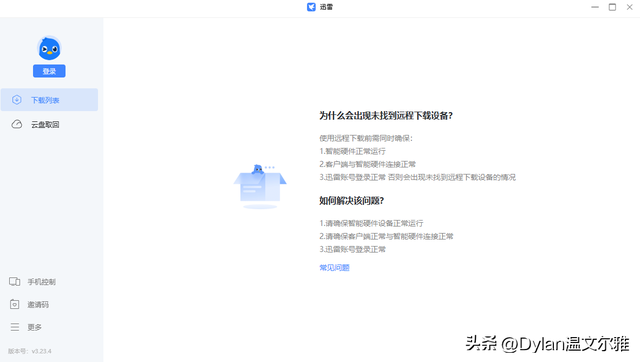The height and width of the screenshot is (362, 640).
Task: Click the 云盘取回 cloud icon
Action: click(17, 124)
